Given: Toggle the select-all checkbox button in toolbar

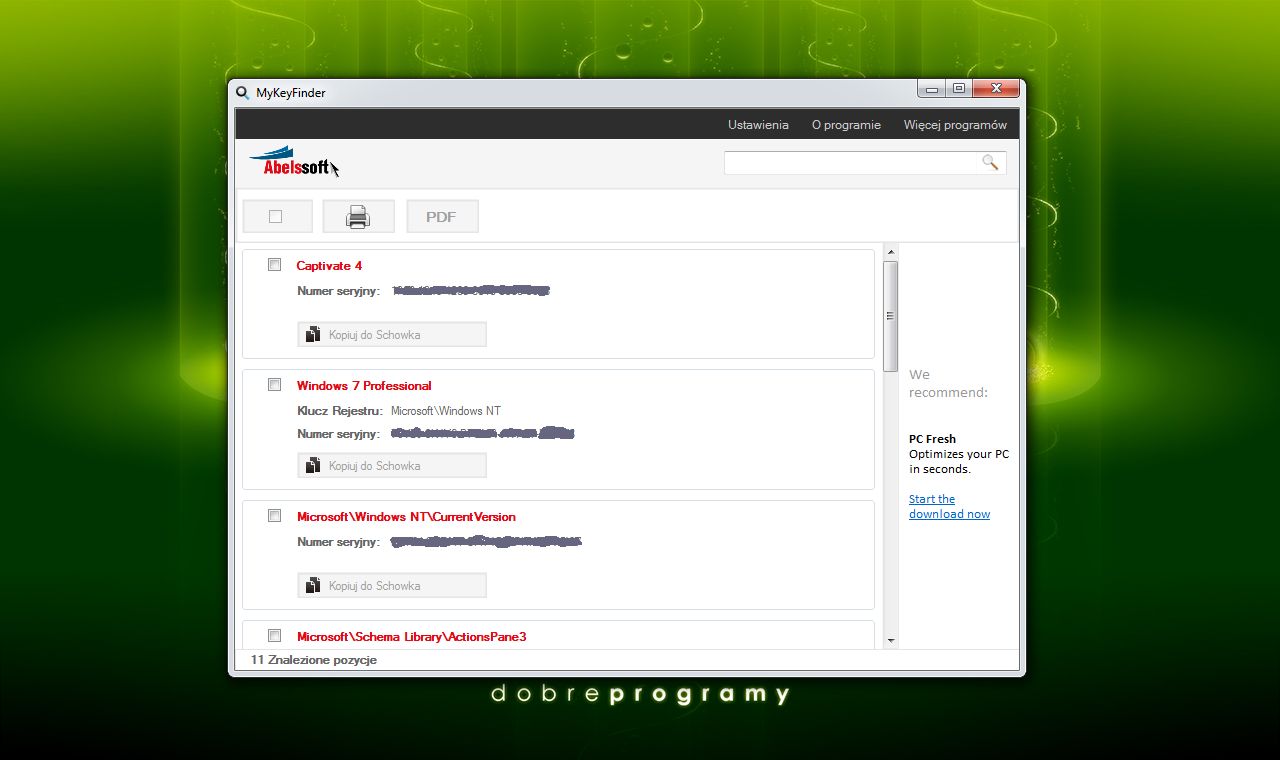Looking at the screenshot, I should pos(277,216).
